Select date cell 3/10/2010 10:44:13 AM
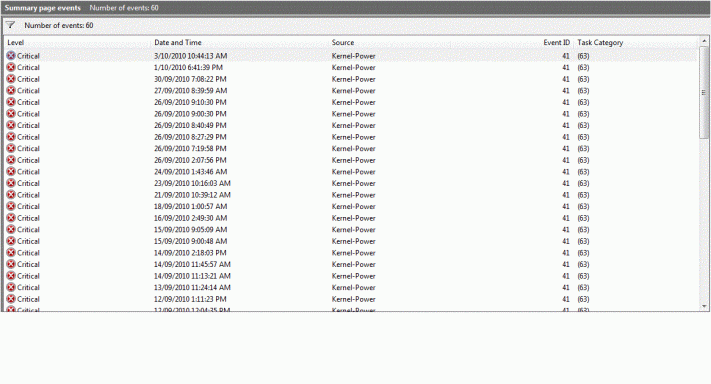 pyautogui.click(x=190, y=56)
